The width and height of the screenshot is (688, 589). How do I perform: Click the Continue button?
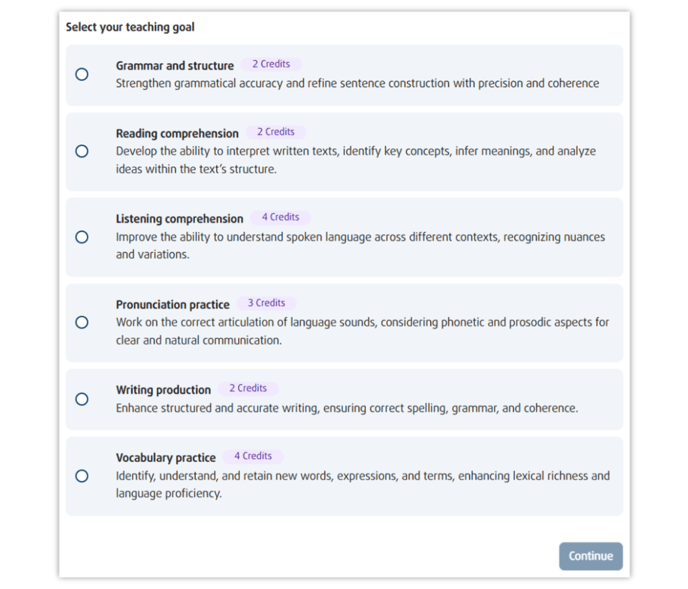point(590,556)
